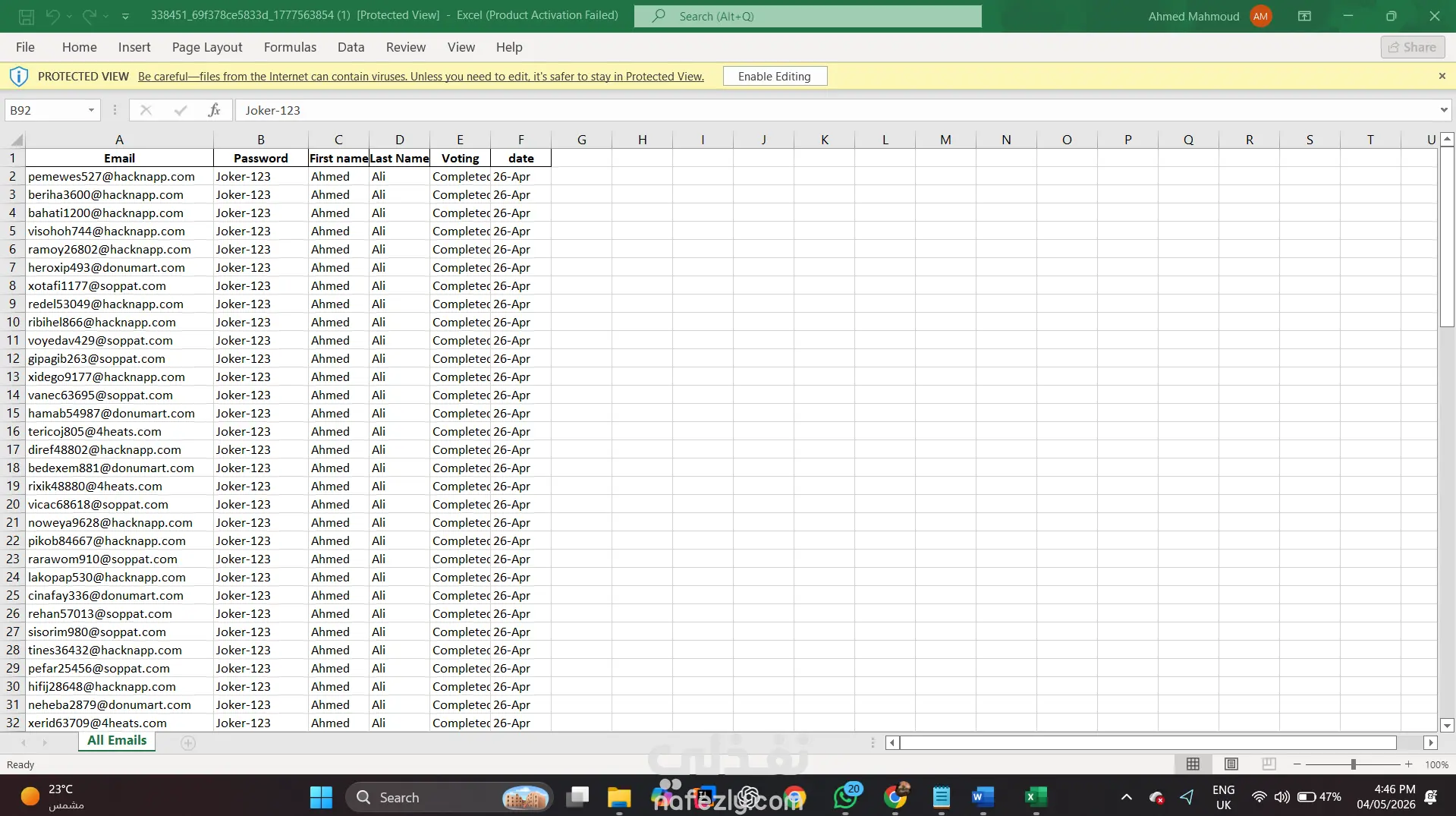Image resolution: width=1456 pixels, height=816 pixels.
Task: Click the horizontal scrollbar right arrow
Action: click(x=1430, y=743)
